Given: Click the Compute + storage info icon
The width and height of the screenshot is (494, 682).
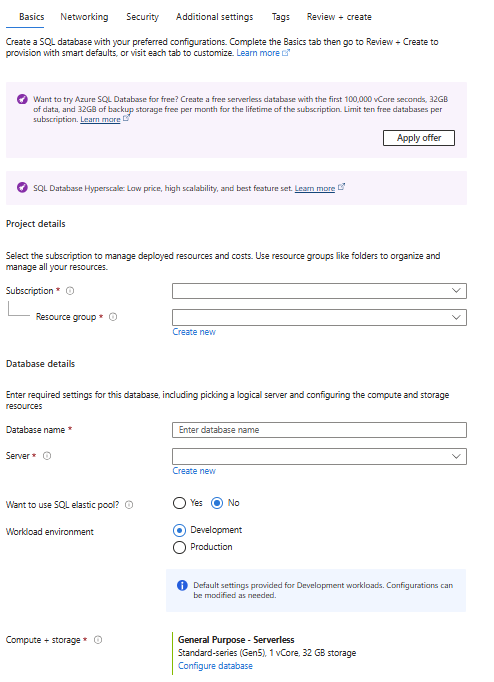Looking at the screenshot, I should 98,640.
